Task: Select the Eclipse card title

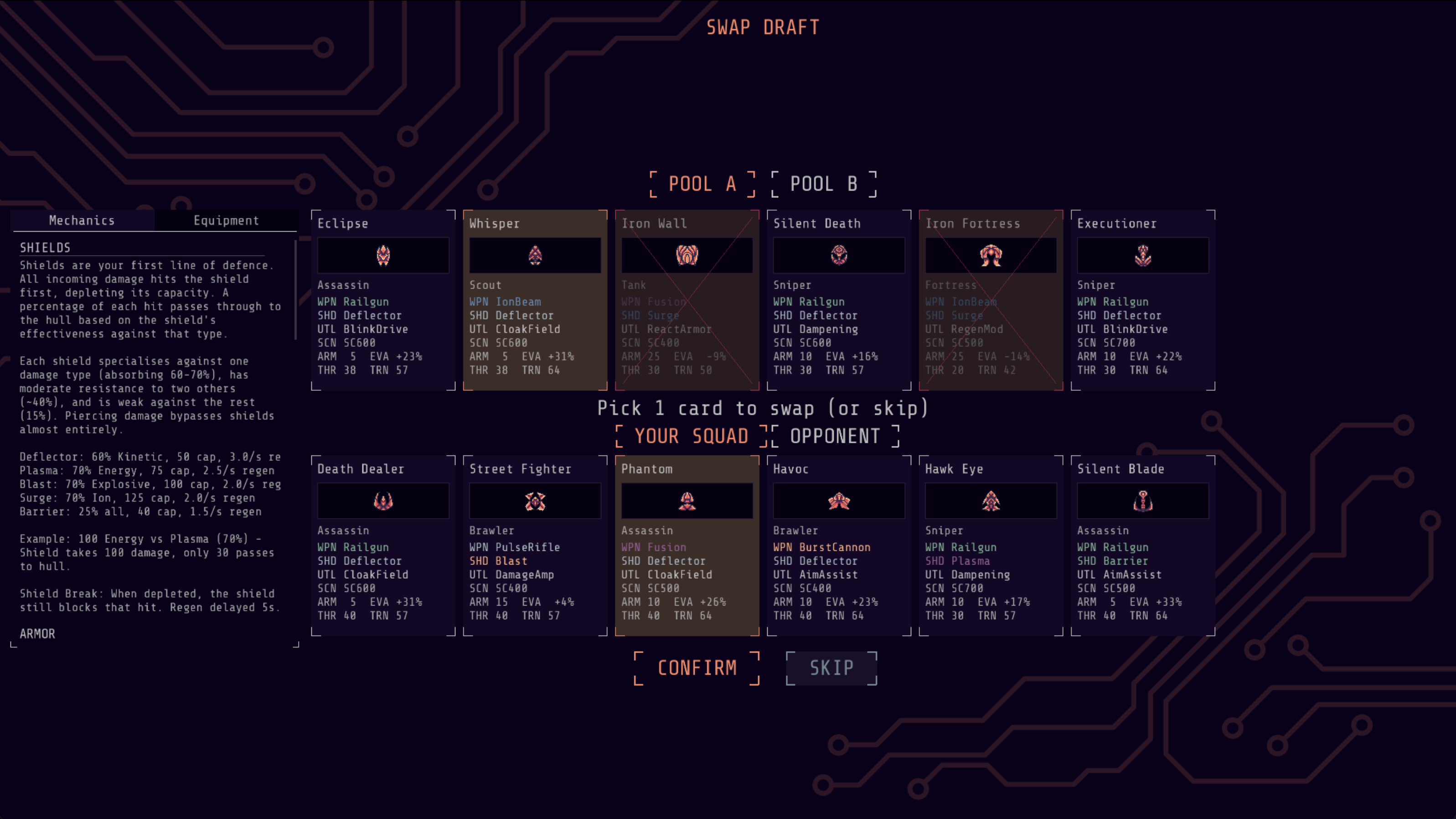Action: tap(342, 223)
